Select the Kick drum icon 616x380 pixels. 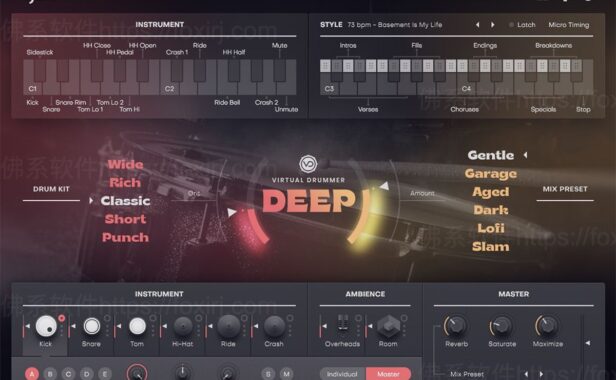click(x=46, y=326)
